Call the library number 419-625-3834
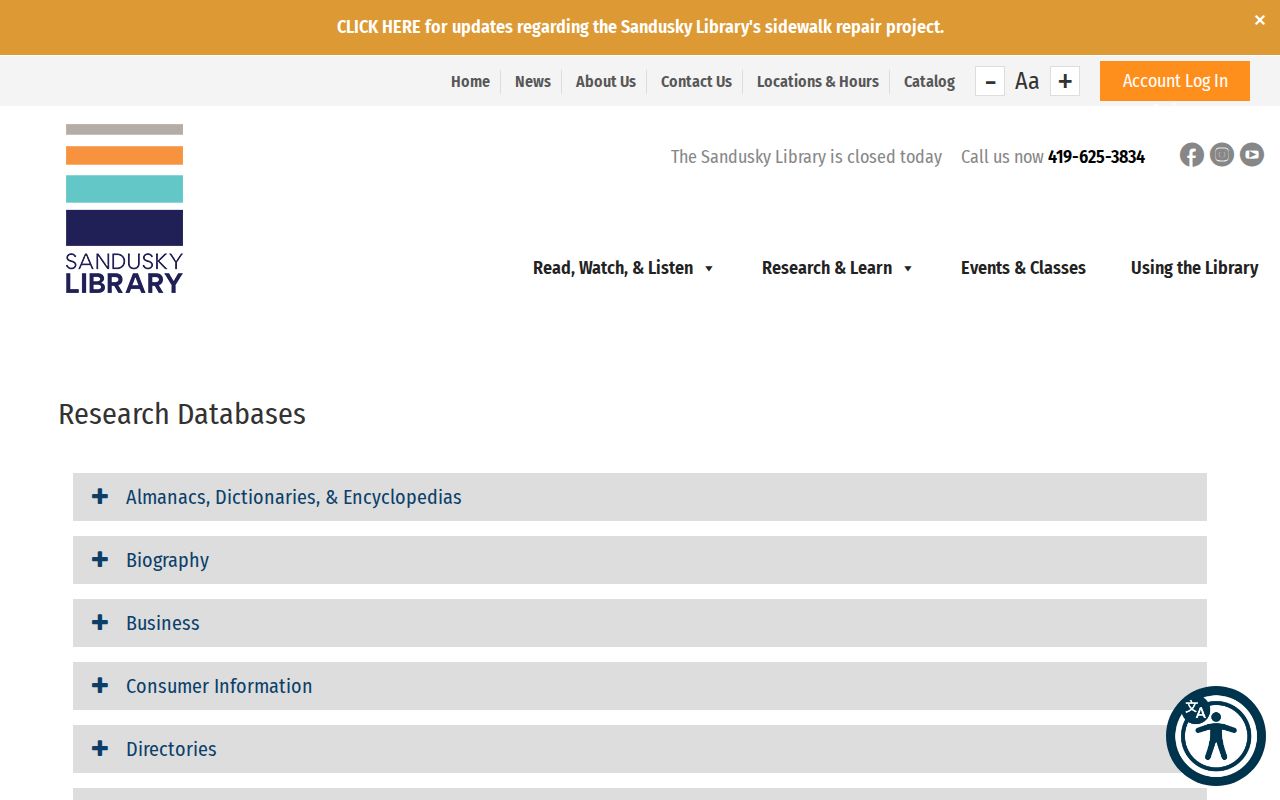This screenshot has width=1280, height=800. (1096, 157)
